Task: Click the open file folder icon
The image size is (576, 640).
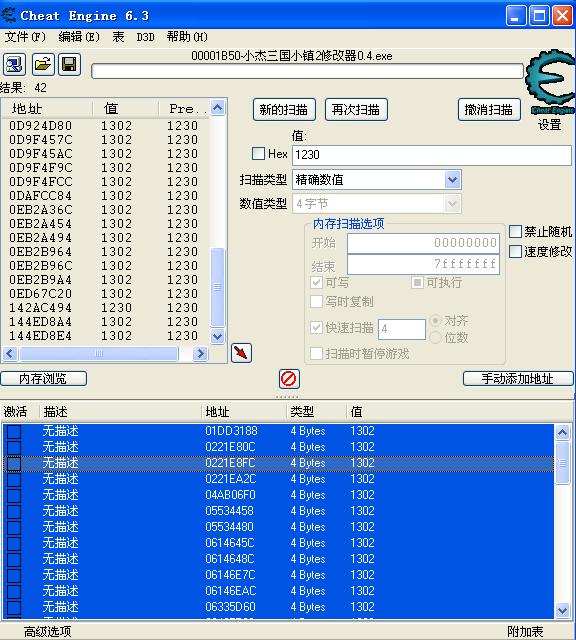Action: coord(43,64)
